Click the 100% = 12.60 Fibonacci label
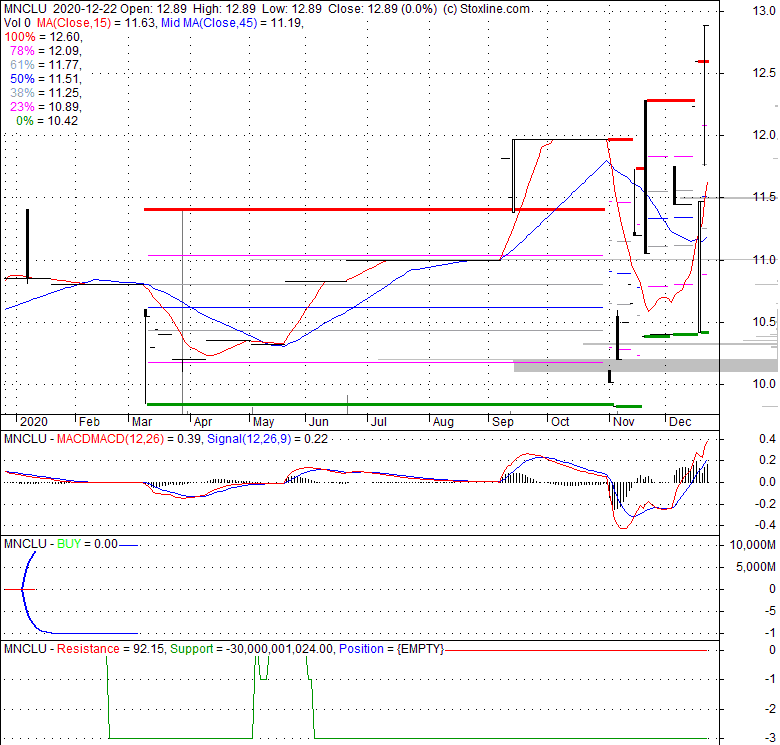This screenshot has width=780, height=745. [43, 37]
